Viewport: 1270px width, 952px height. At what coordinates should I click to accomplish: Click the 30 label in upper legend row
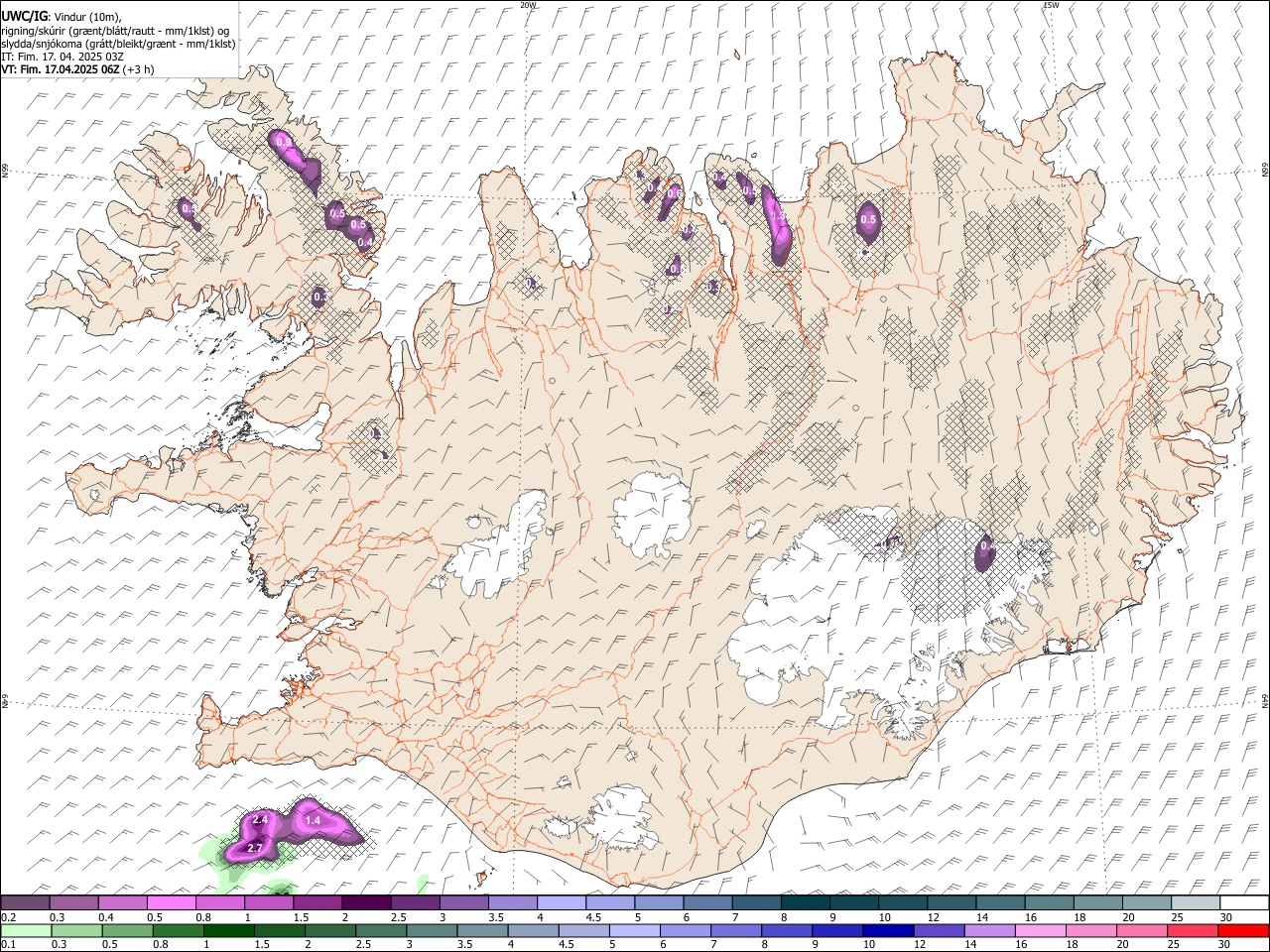[x=1226, y=917]
